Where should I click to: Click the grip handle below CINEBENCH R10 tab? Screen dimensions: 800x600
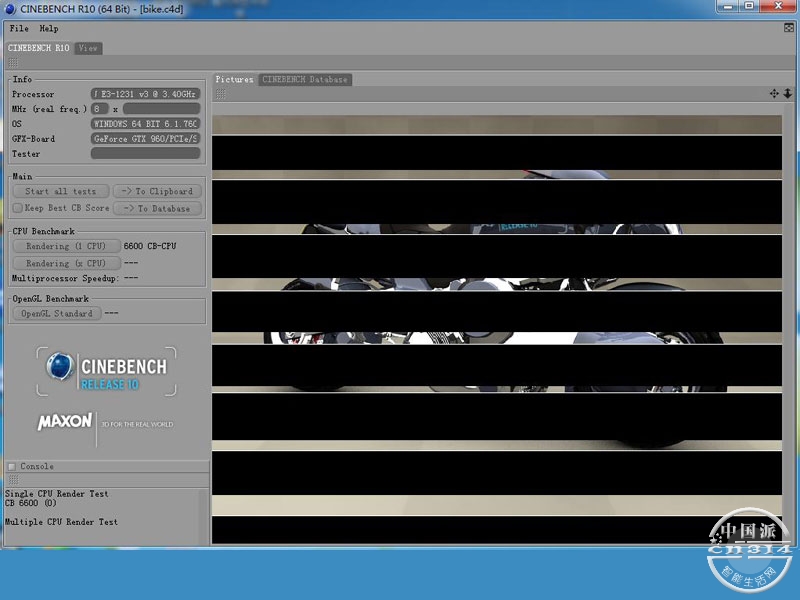[x=13, y=63]
